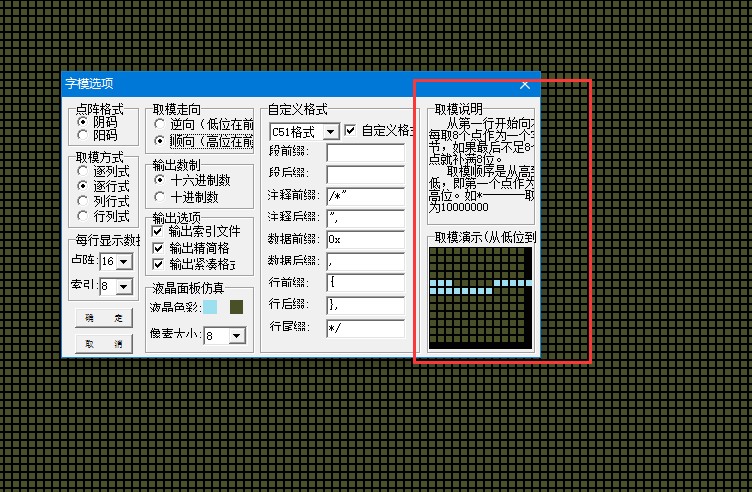The width and height of the screenshot is (752, 492).
Task: Set the output base to 十进制数
Action: coord(187,197)
